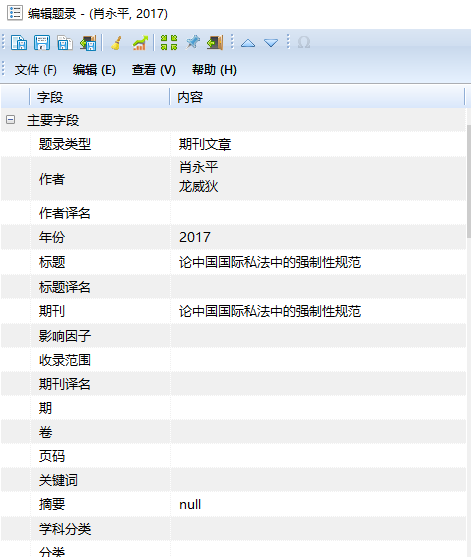Open the 编辑 (E) menu
Image resolution: width=471 pixels, height=557 pixels.
point(94,70)
